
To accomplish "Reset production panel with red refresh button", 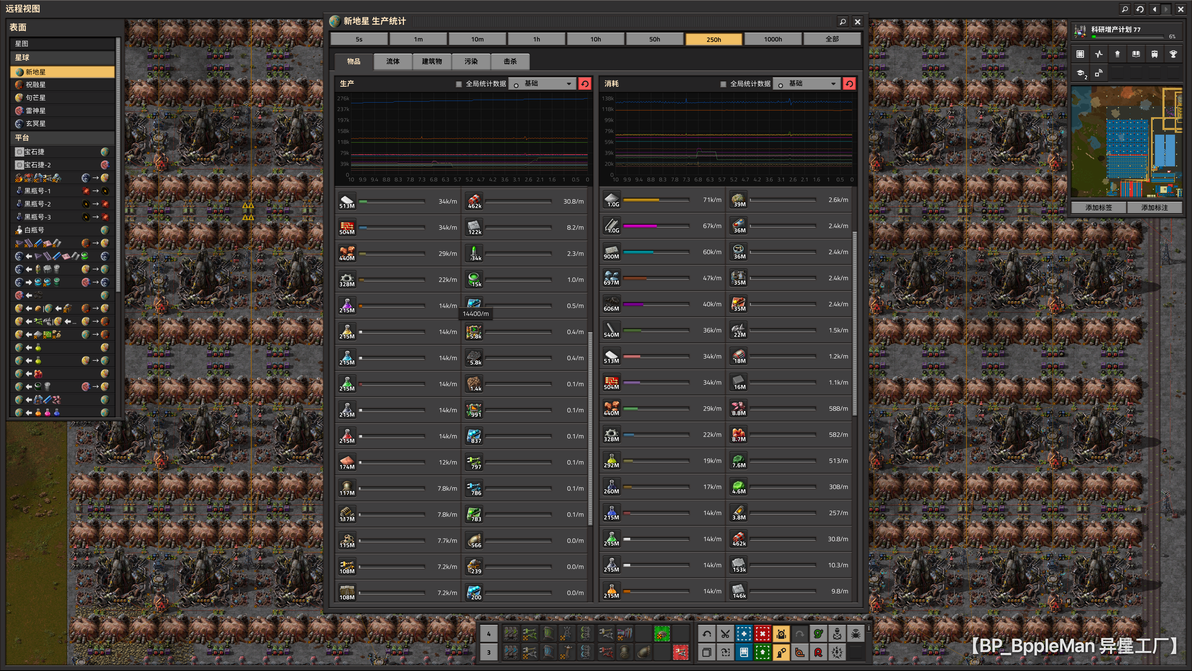I will pyautogui.click(x=585, y=84).
